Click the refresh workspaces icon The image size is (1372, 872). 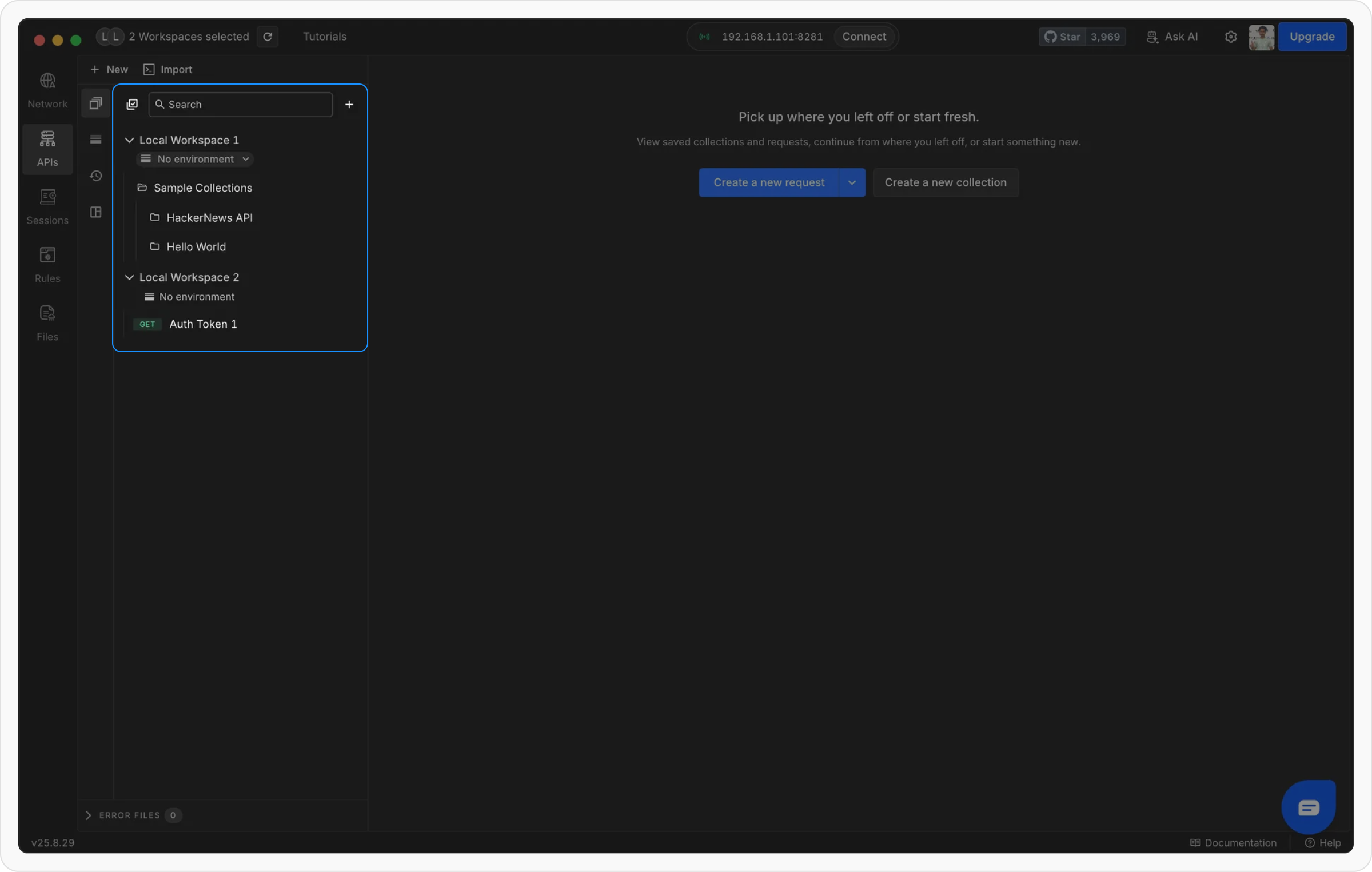click(268, 37)
